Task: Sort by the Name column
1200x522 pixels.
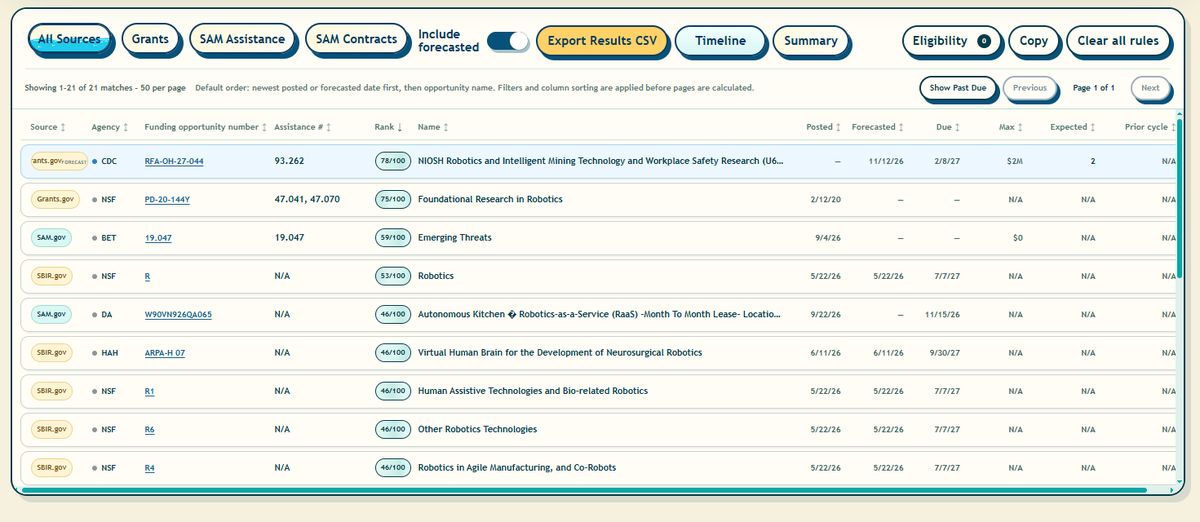Action: tap(433, 127)
